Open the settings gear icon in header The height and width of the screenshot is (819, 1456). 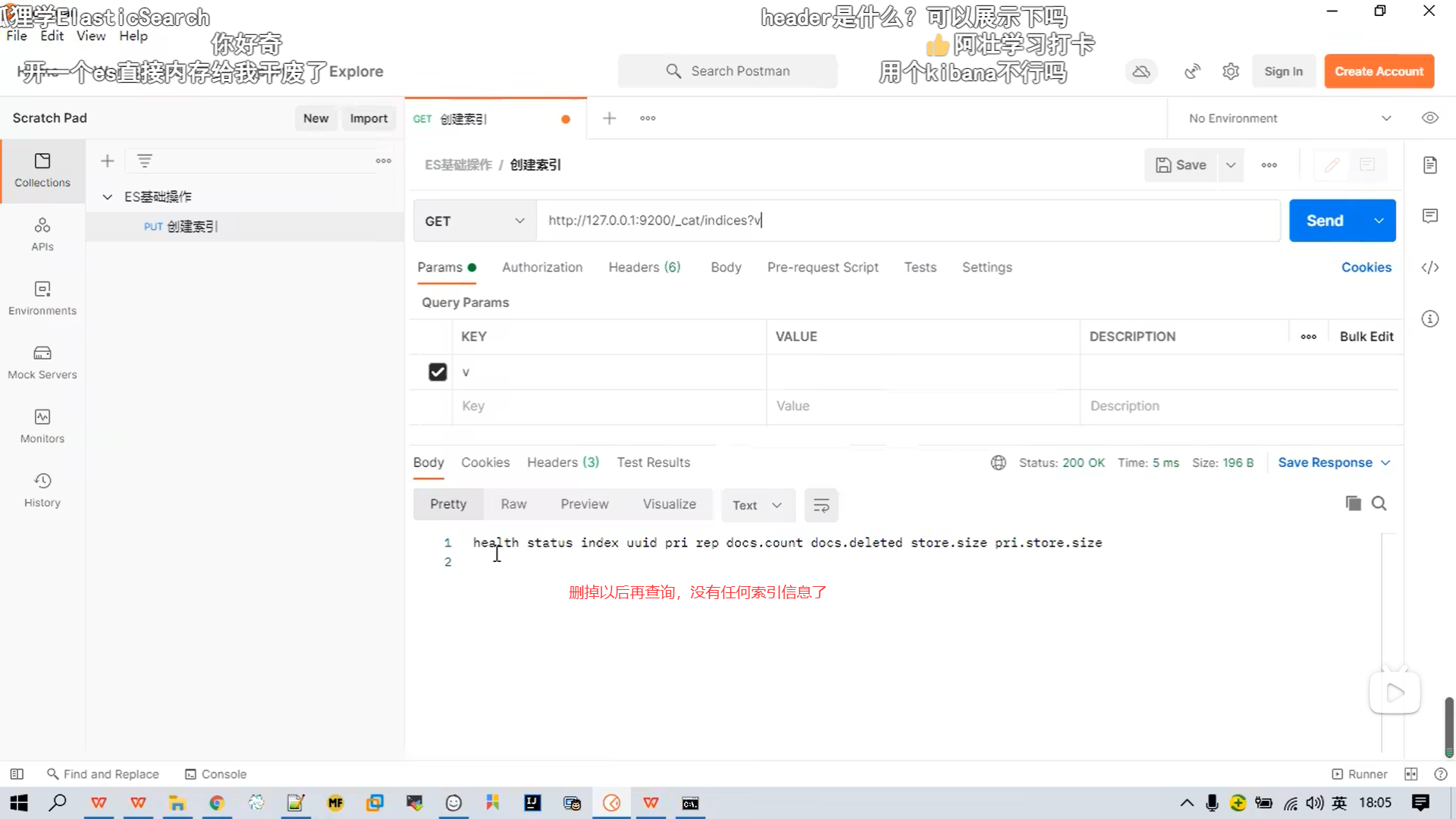pyautogui.click(x=1230, y=71)
